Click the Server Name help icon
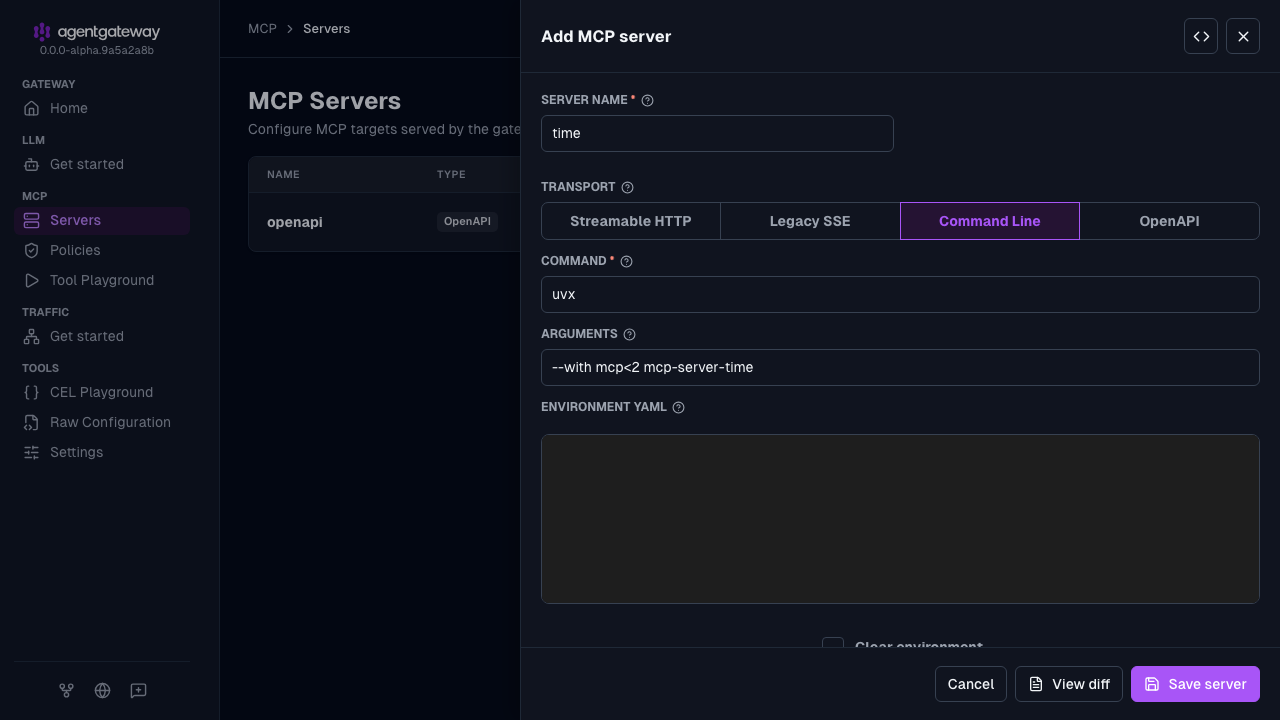Image resolution: width=1280 pixels, height=720 pixels. [647, 100]
